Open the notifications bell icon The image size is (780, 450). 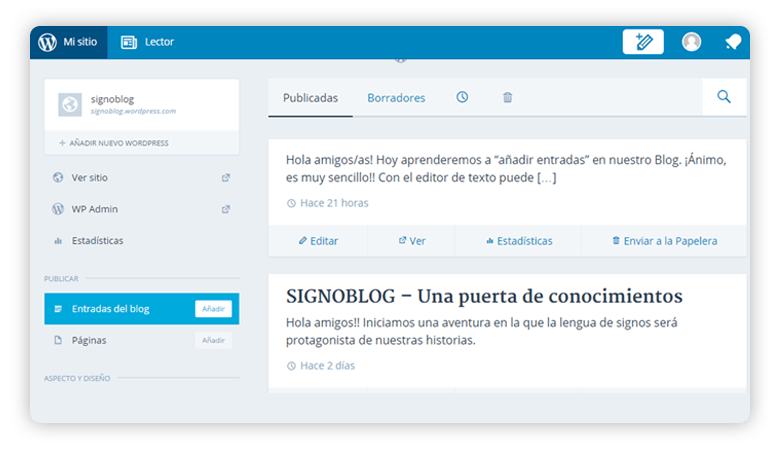733,42
